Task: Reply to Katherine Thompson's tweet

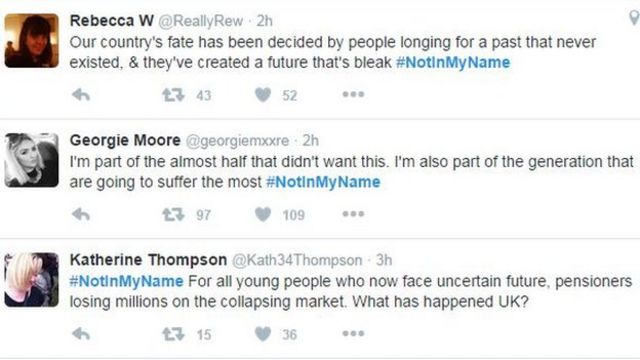Action: click(81, 334)
